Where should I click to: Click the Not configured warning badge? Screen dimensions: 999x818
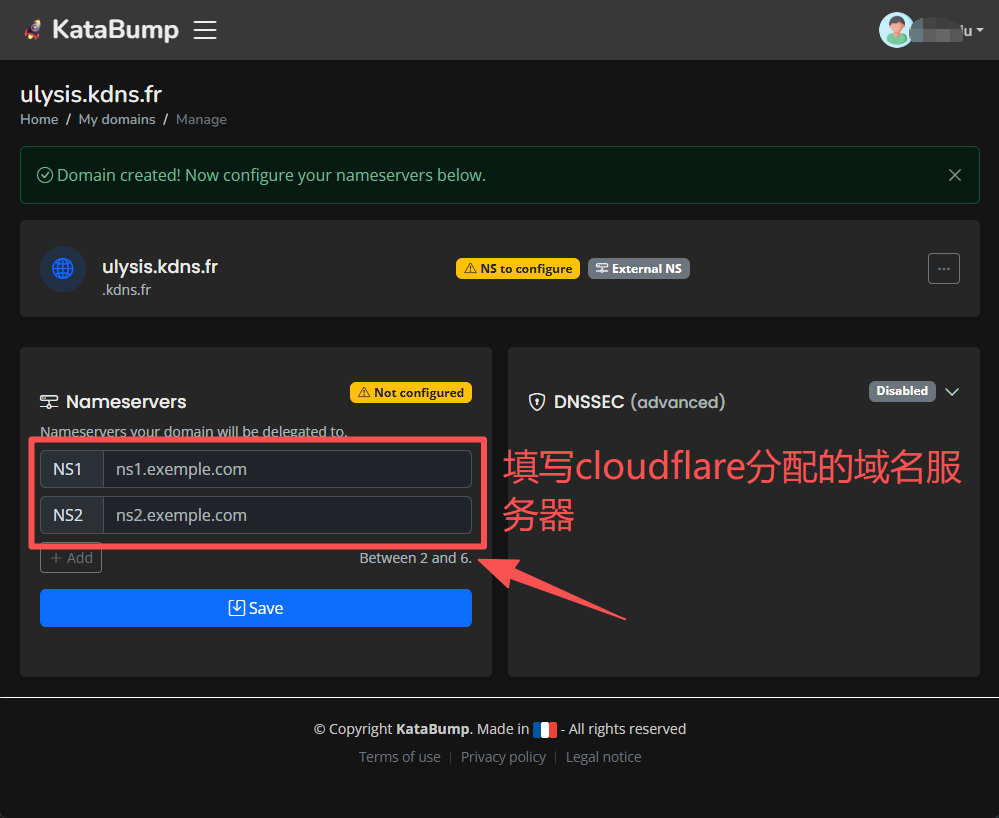tap(411, 392)
